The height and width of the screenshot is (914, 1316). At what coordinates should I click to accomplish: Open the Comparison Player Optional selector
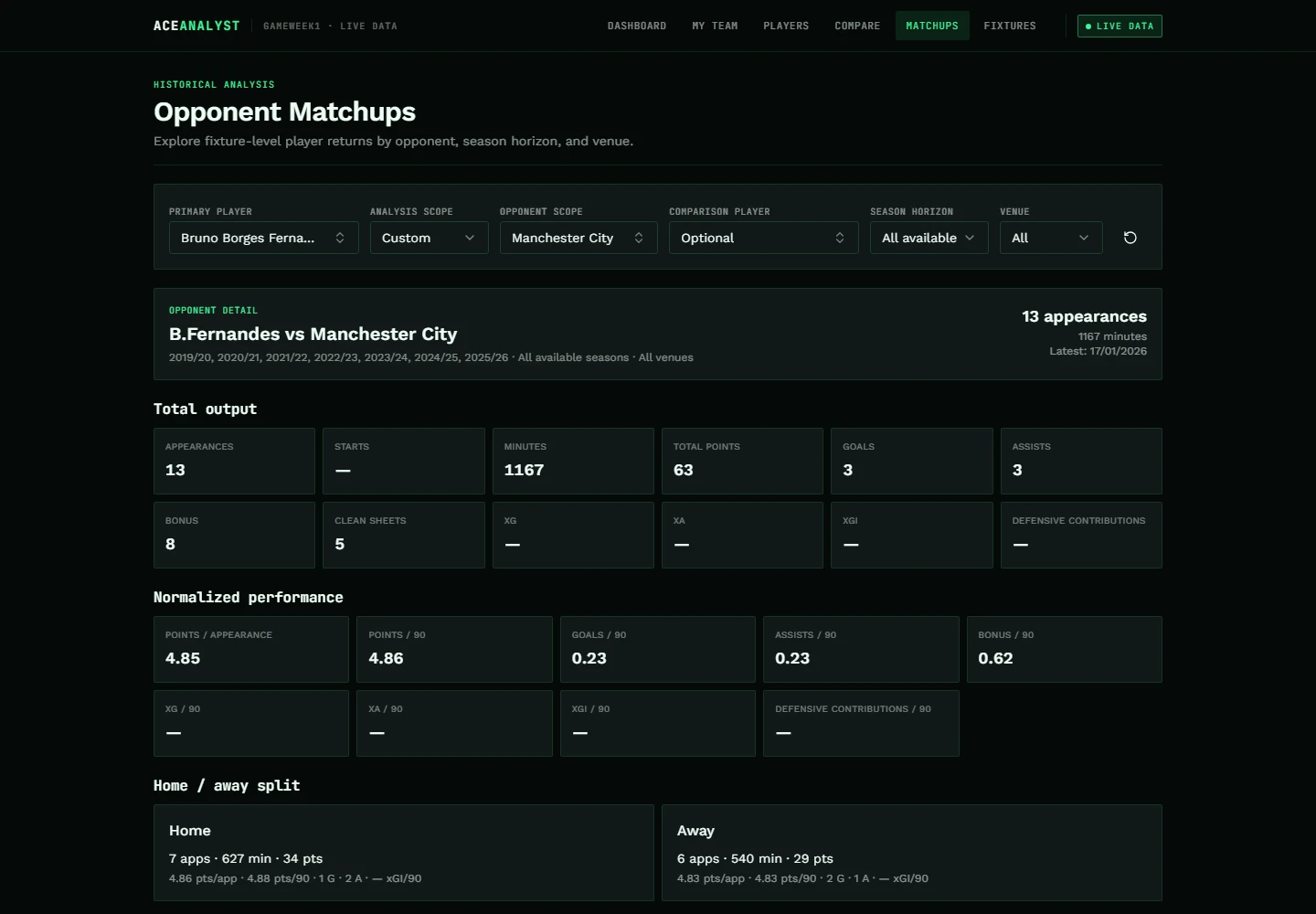(x=763, y=238)
